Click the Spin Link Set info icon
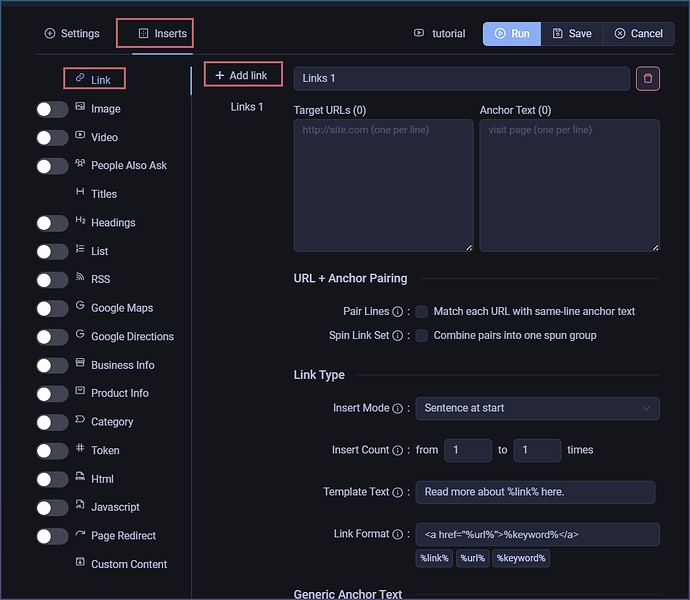 click(x=397, y=336)
